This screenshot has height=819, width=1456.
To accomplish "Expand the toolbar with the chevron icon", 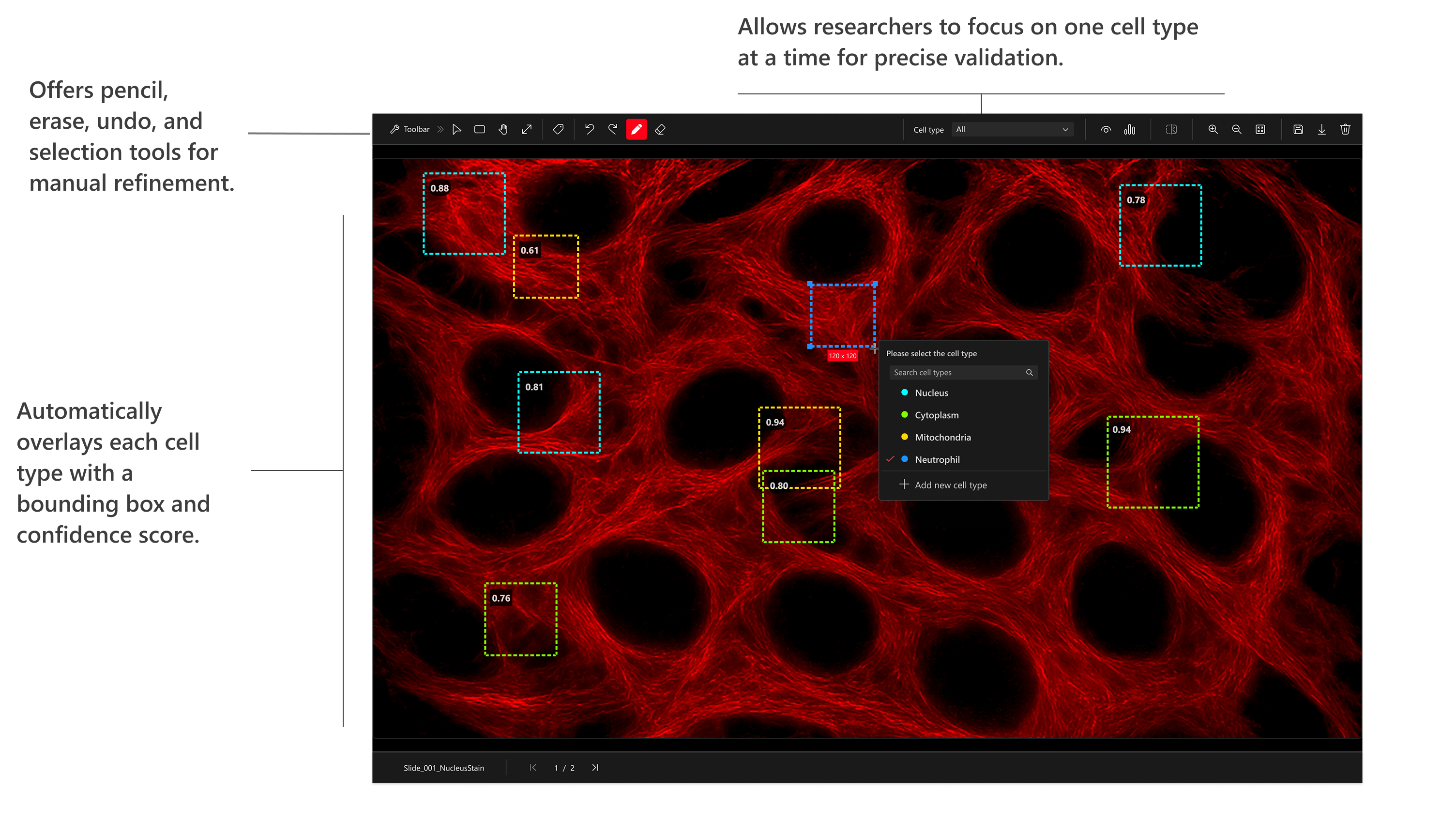I will tap(440, 129).
